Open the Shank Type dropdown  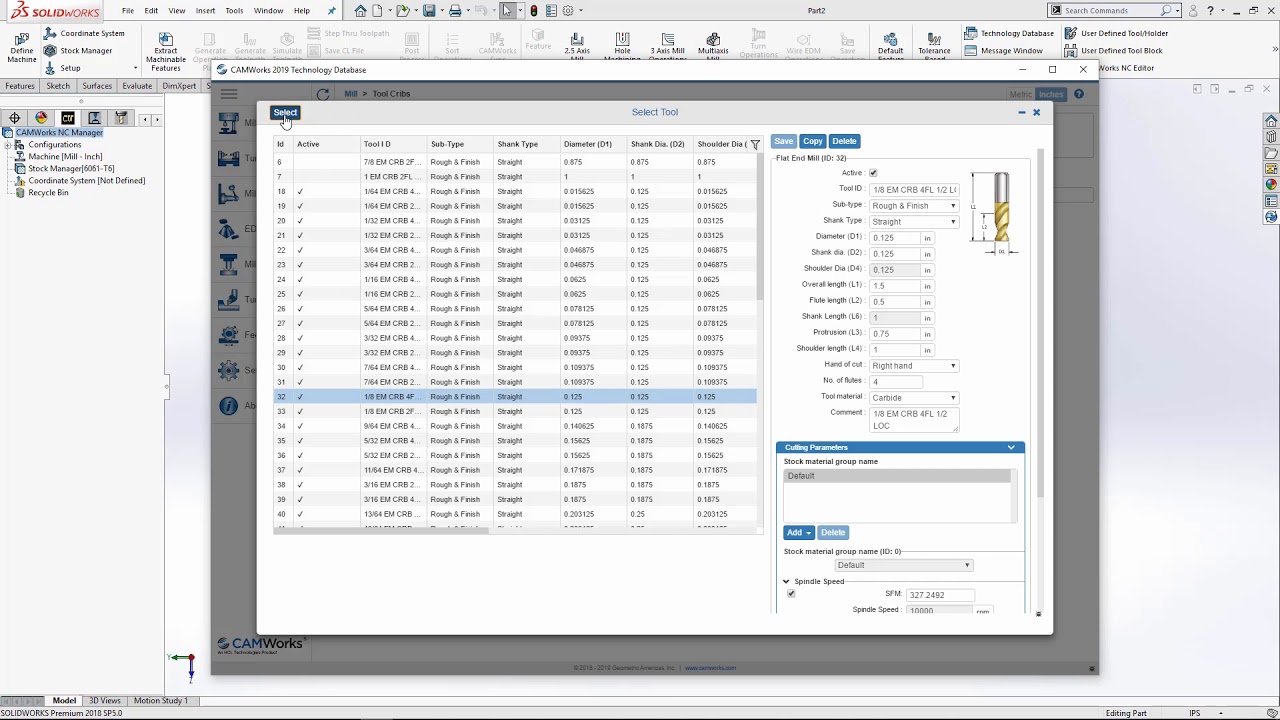(x=914, y=221)
